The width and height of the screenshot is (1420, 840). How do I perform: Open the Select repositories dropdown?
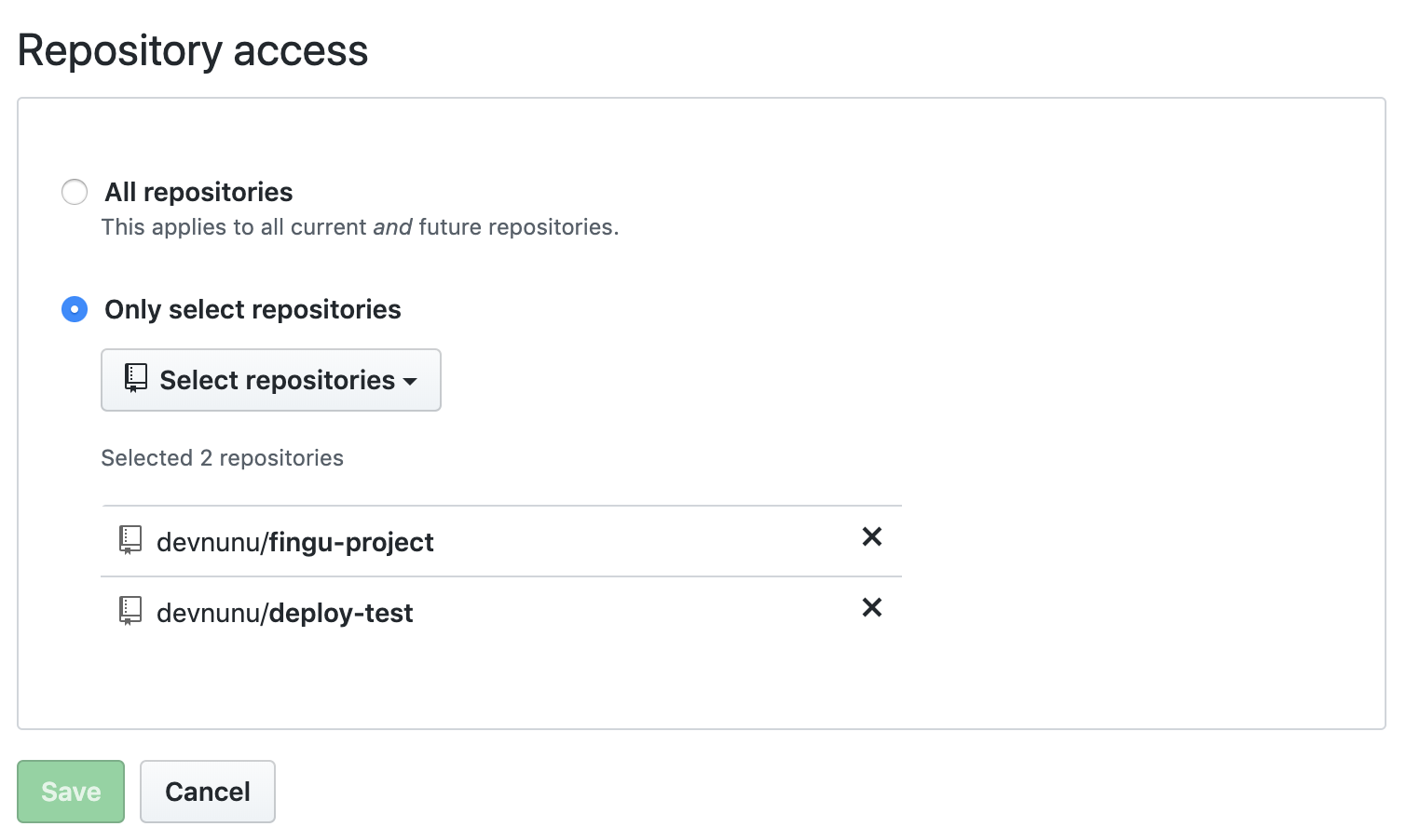(270, 380)
